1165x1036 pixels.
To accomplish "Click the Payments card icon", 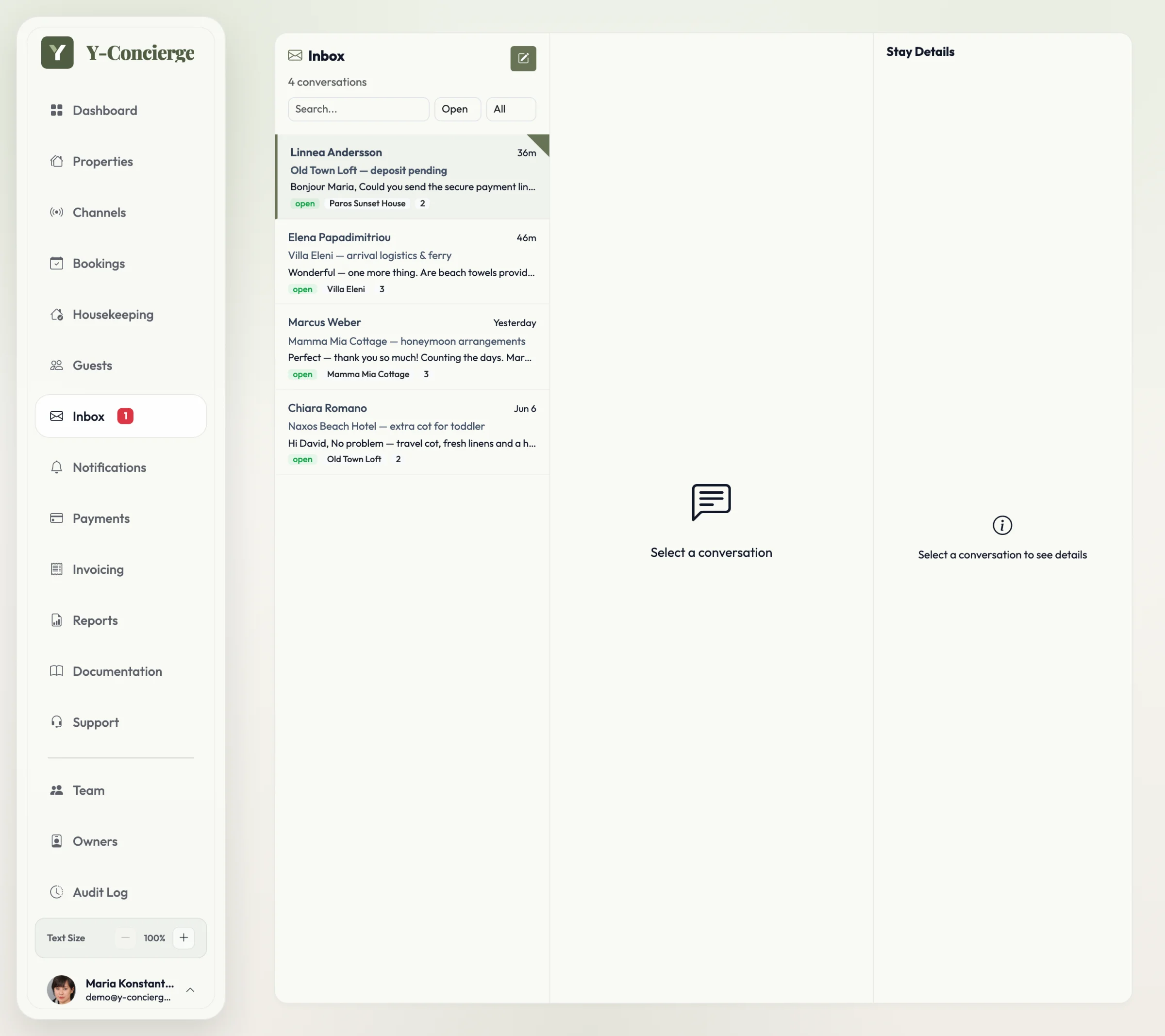I will (x=56, y=518).
